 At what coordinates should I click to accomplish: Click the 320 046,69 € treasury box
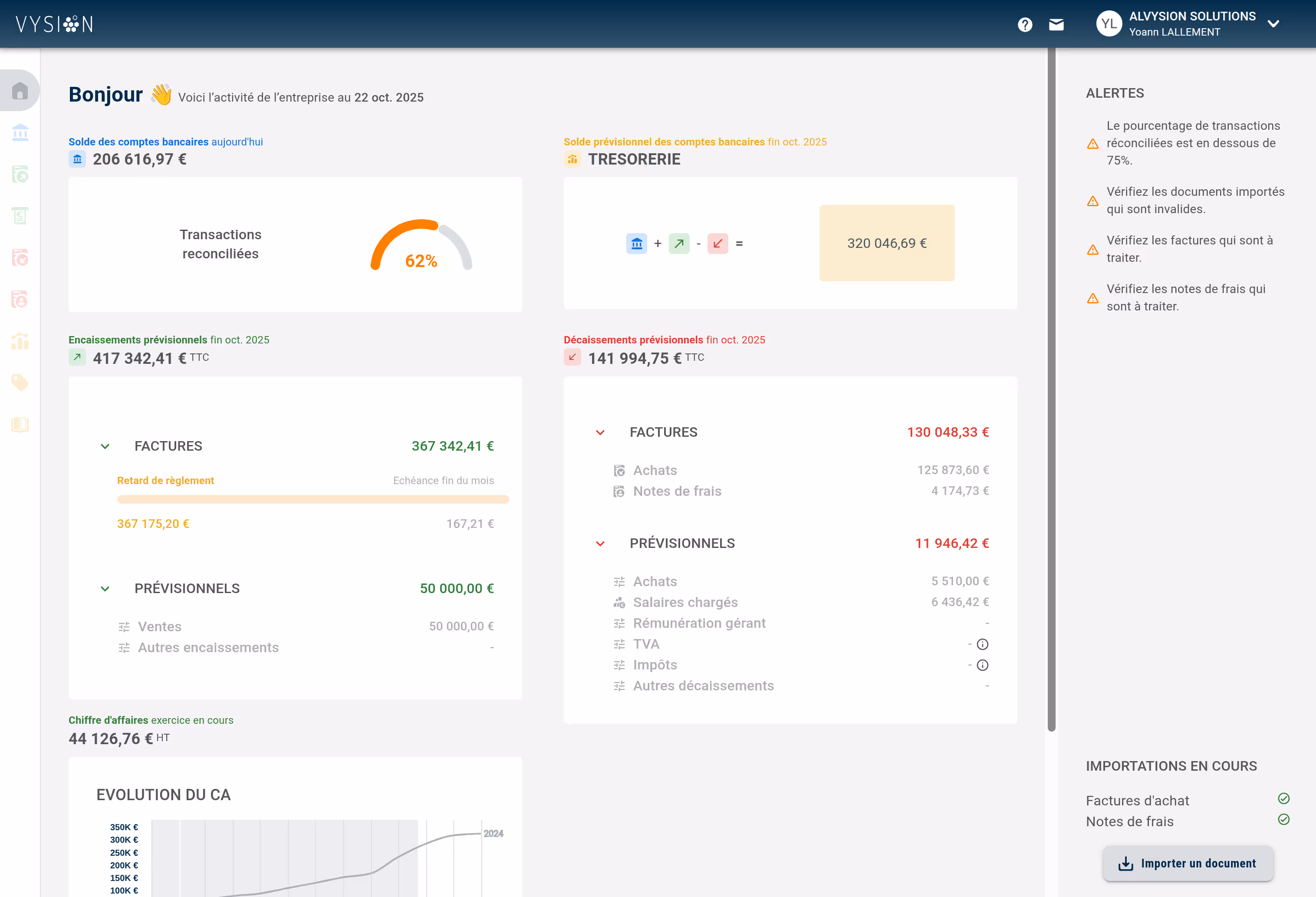[x=886, y=243]
